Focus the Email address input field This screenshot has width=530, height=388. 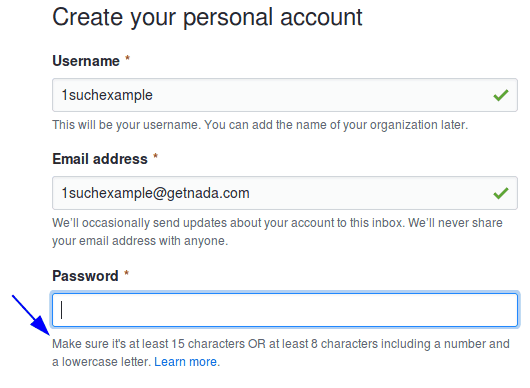(285, 193)
